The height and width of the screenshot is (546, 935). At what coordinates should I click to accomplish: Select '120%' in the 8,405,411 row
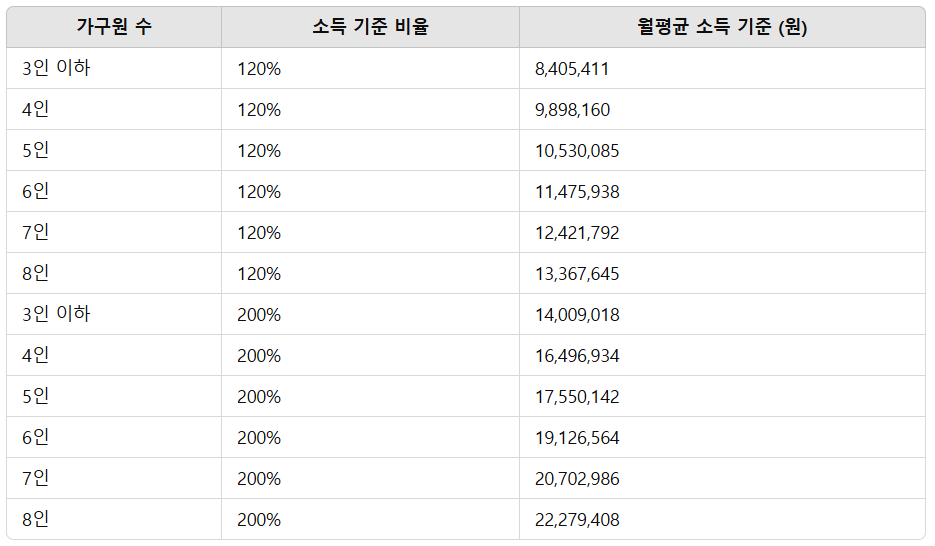[x=259, y=69]
